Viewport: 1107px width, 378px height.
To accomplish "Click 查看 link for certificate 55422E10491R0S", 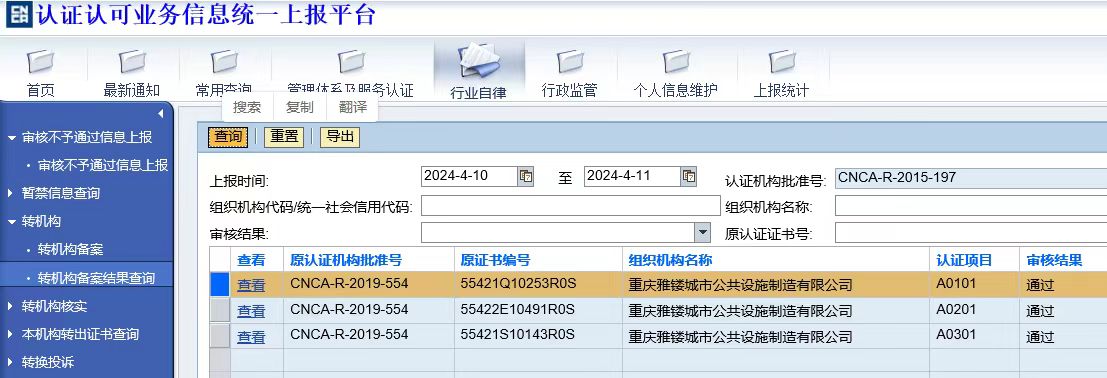I will (x=251, y=312).
